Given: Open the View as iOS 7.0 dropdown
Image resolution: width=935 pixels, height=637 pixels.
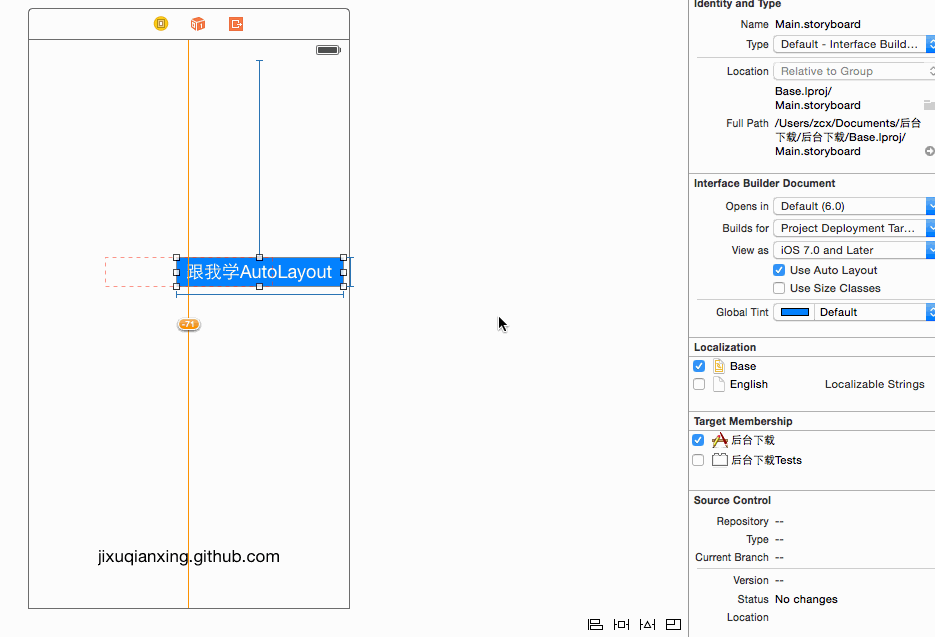Looking at the screenshot, I should 853,250.
